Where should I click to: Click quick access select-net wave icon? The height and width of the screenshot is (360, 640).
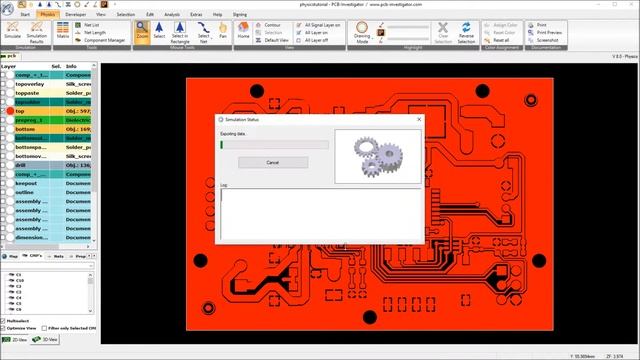pyautogui.click(x=58, y=4)
